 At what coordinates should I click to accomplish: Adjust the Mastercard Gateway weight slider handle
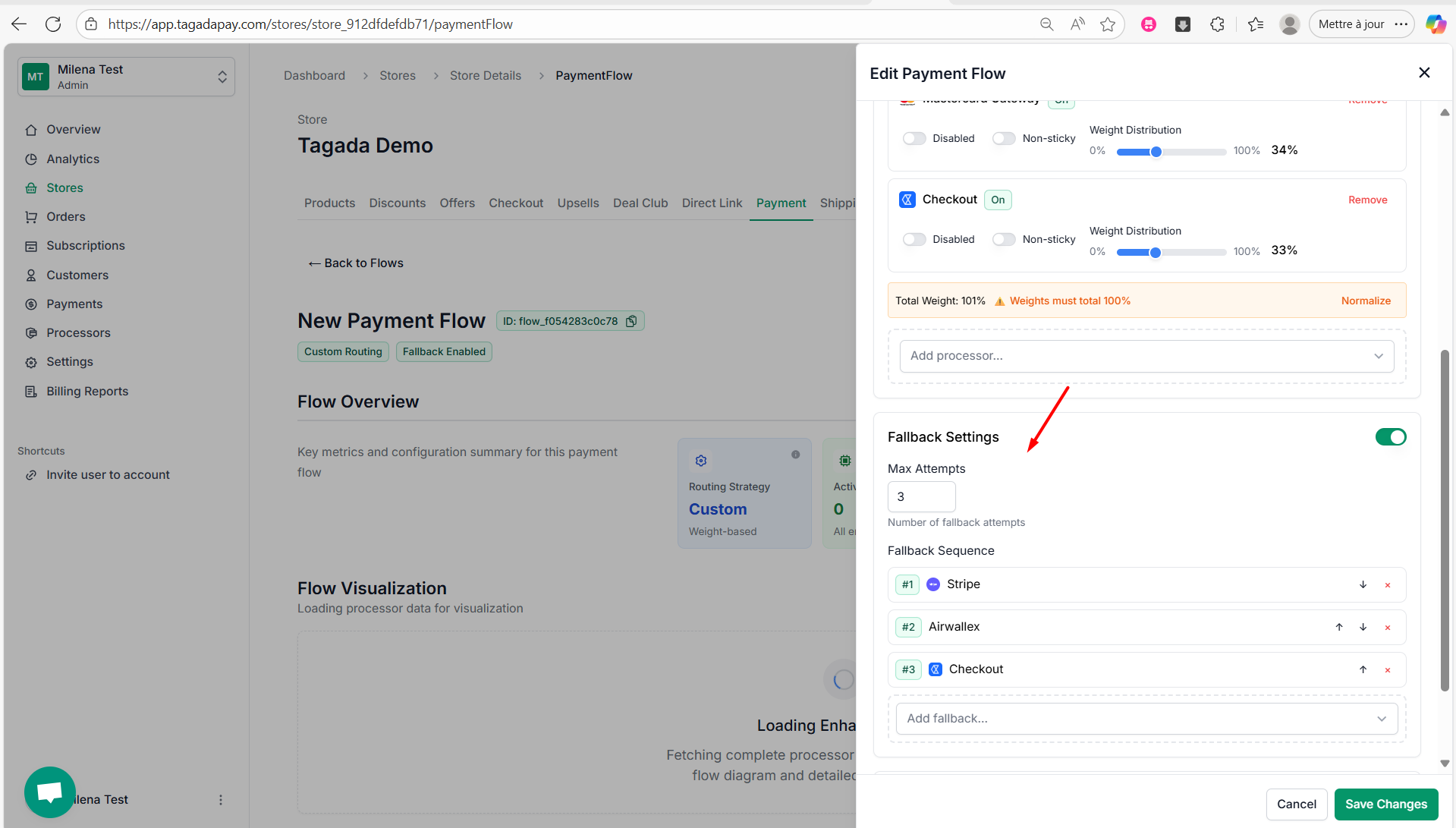[1156, 152]
